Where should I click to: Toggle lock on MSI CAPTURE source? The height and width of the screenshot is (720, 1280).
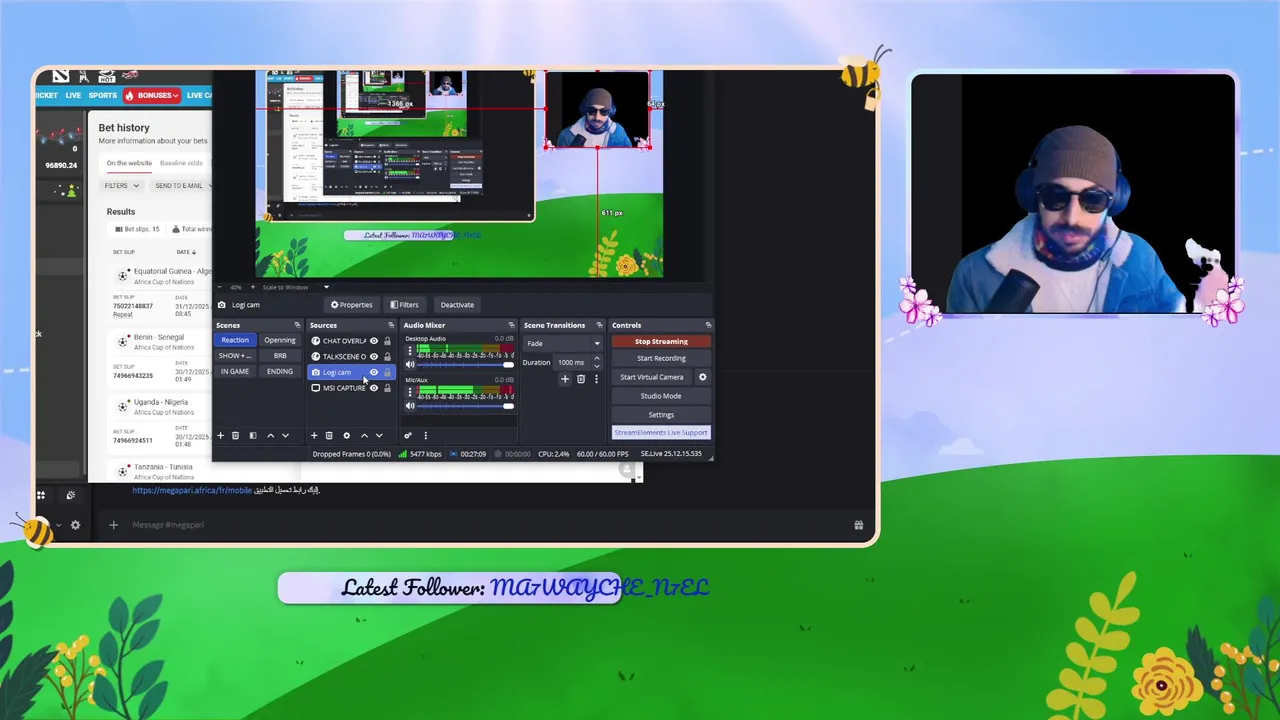[x=387, y=388]
